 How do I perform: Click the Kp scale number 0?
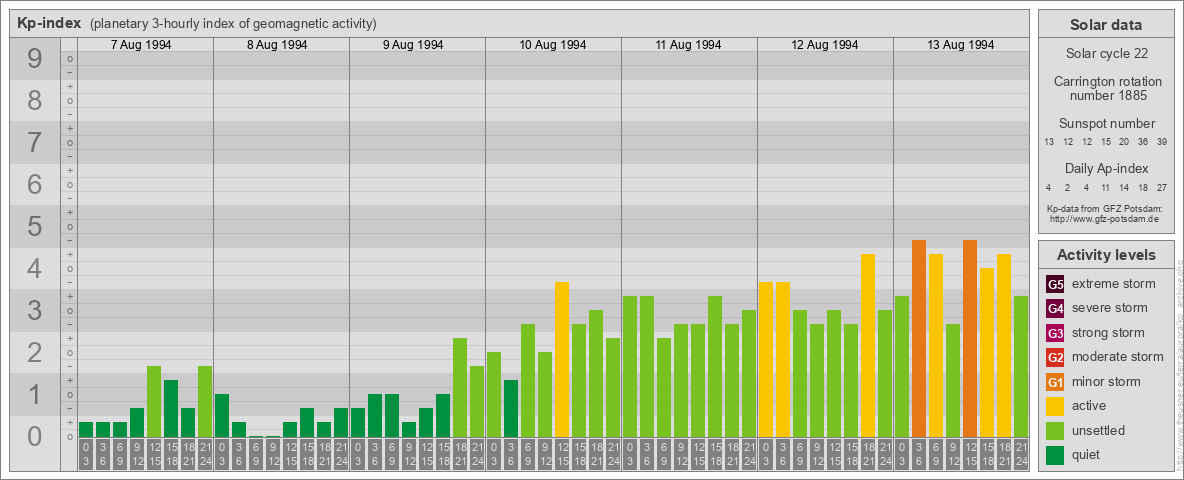[x=35, y=436]
